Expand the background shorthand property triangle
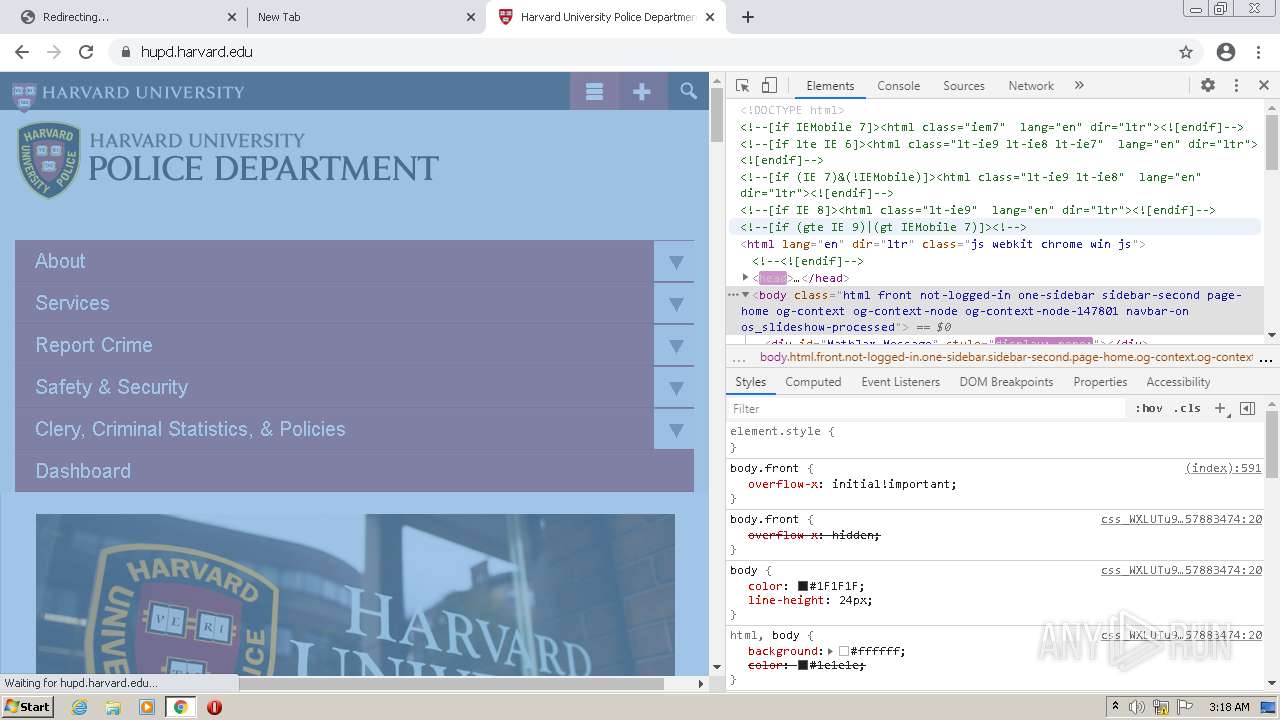1280x720 pixels. pos(830,651)
